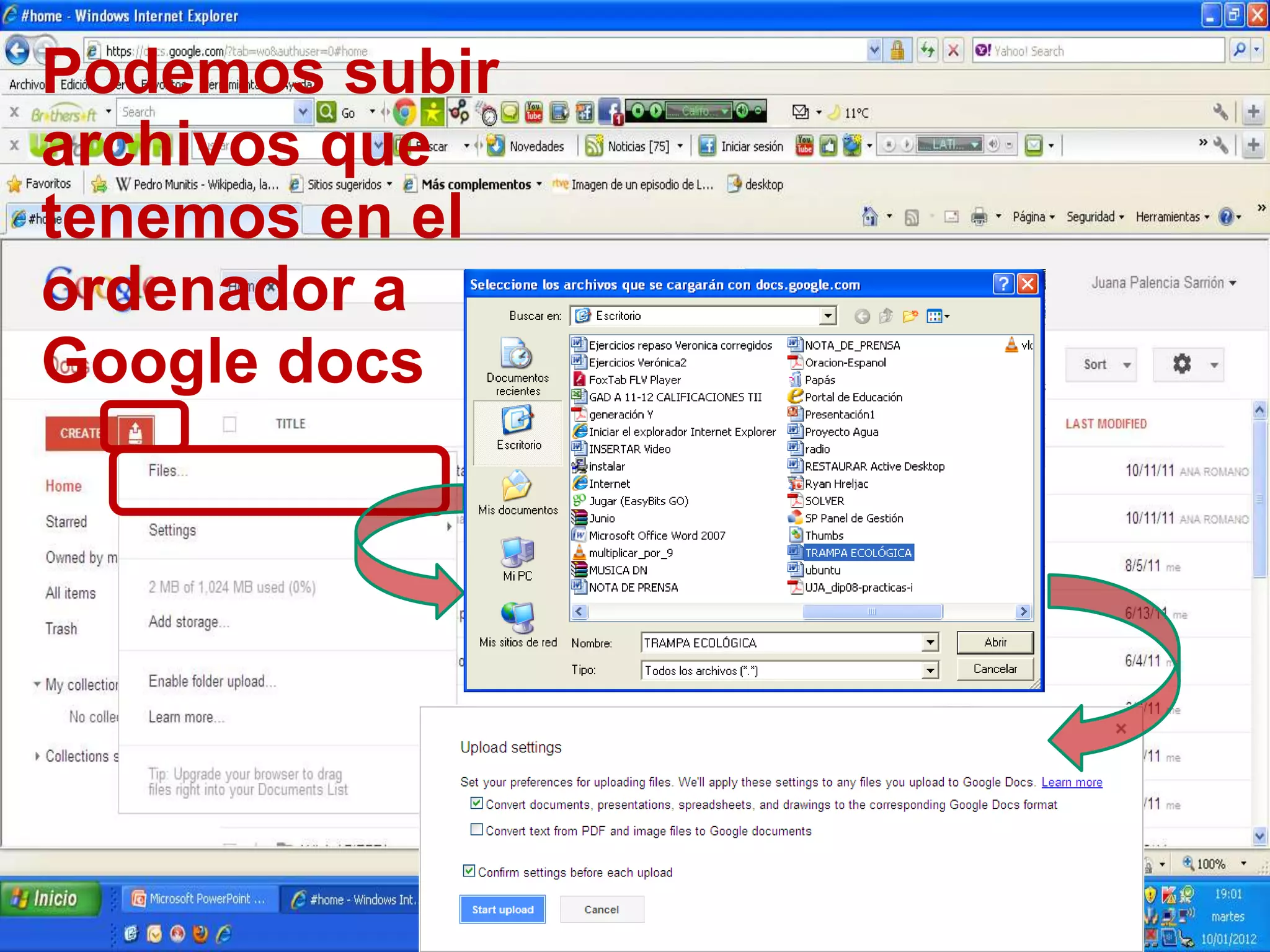Click the file list horizontal scrollbar thumb
Screen dimensions: 1270x952
tap(872, 612)
